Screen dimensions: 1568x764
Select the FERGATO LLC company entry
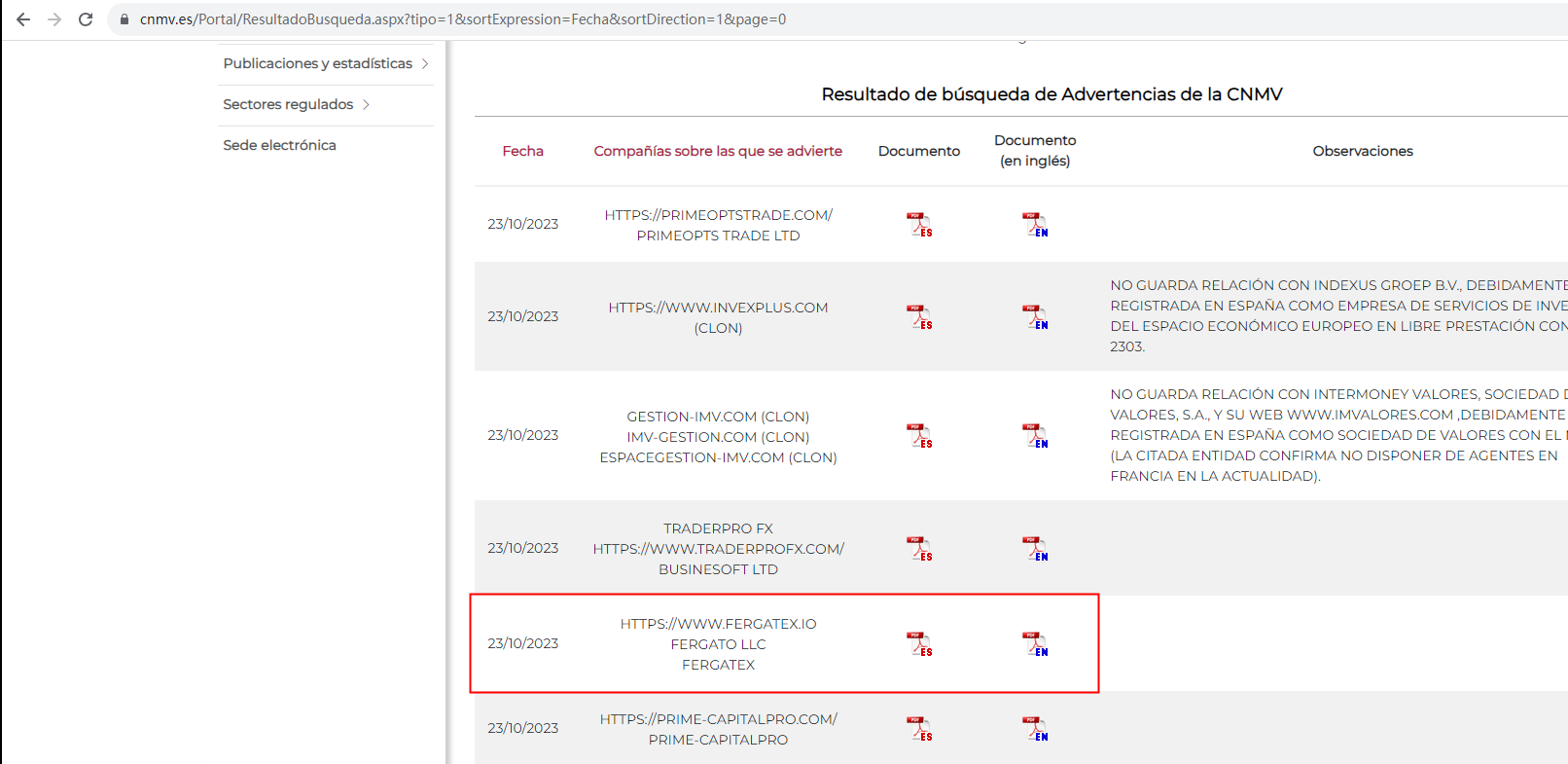click(718, 644)
